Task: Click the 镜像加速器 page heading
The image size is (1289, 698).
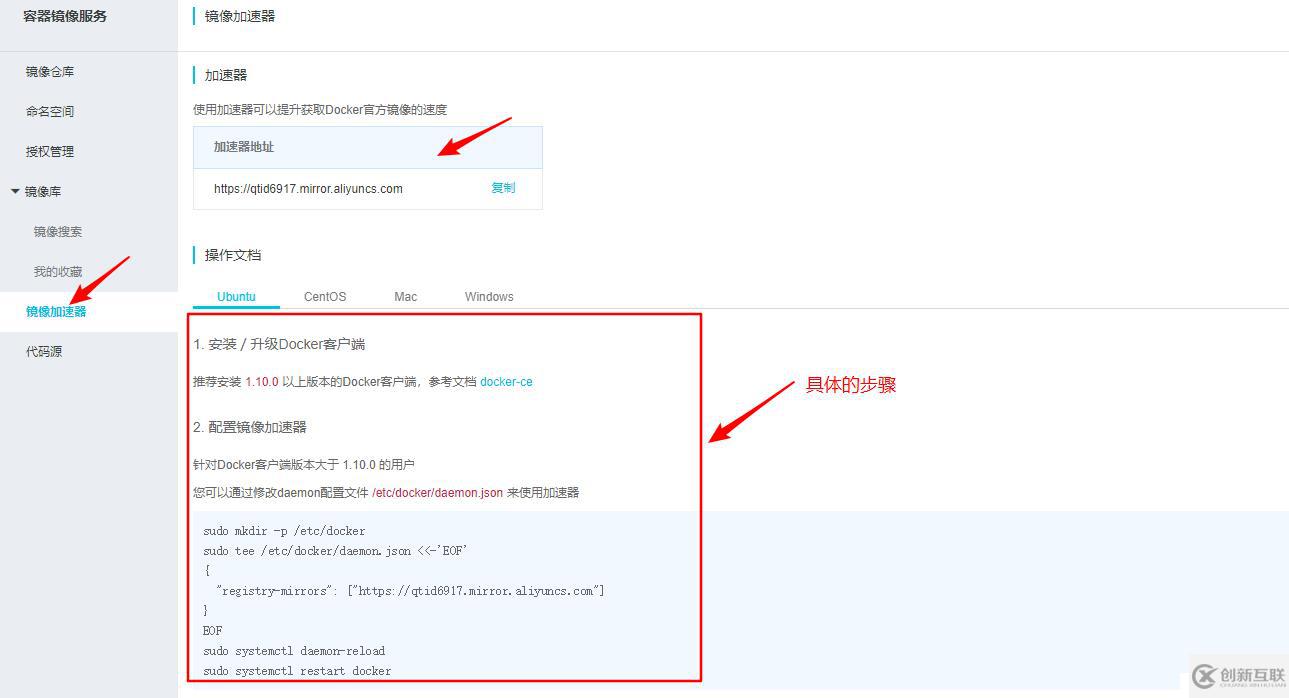Action: pos(240,16)
